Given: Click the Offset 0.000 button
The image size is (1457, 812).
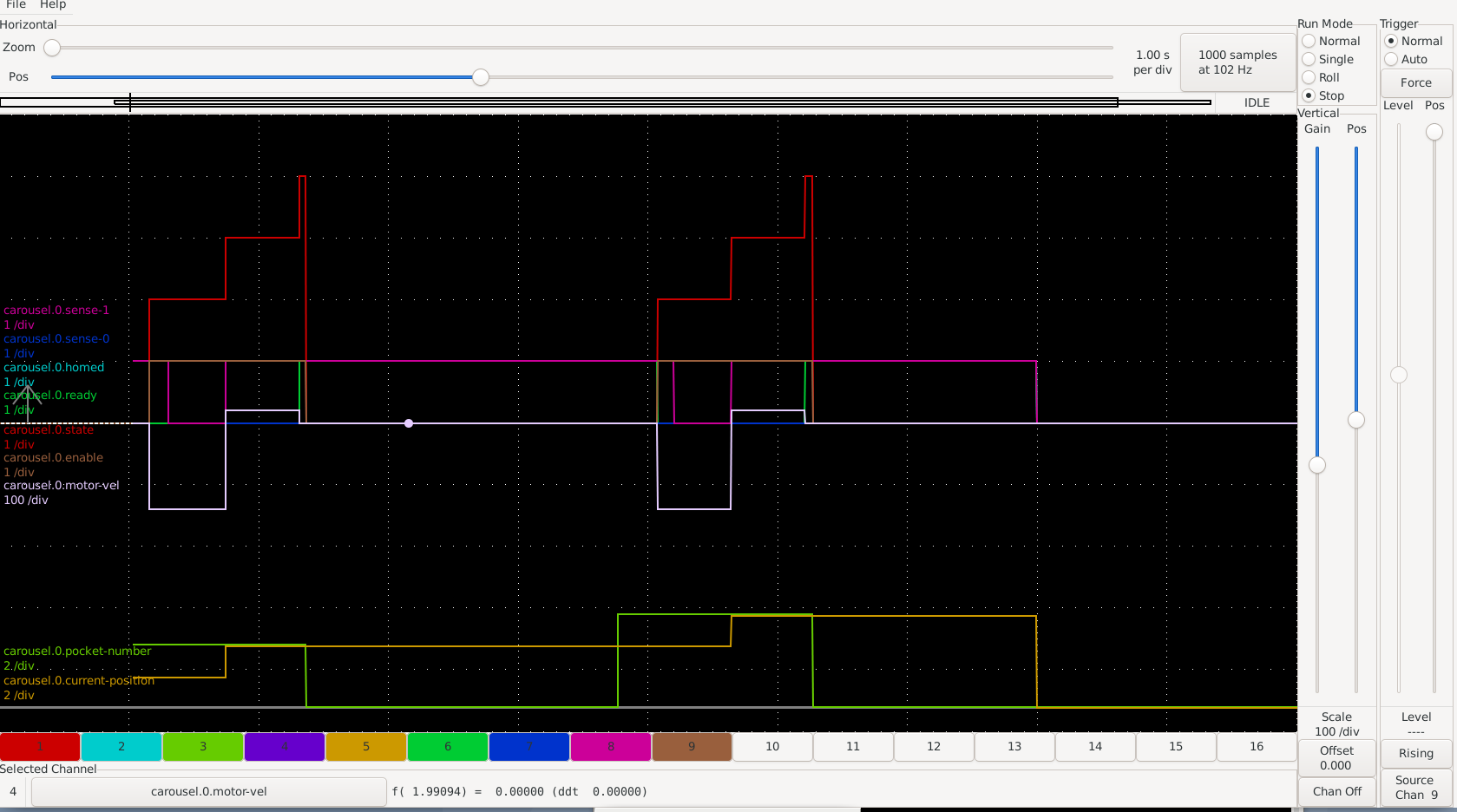Looking at the screenshot, I should (x=1336, y=757).
